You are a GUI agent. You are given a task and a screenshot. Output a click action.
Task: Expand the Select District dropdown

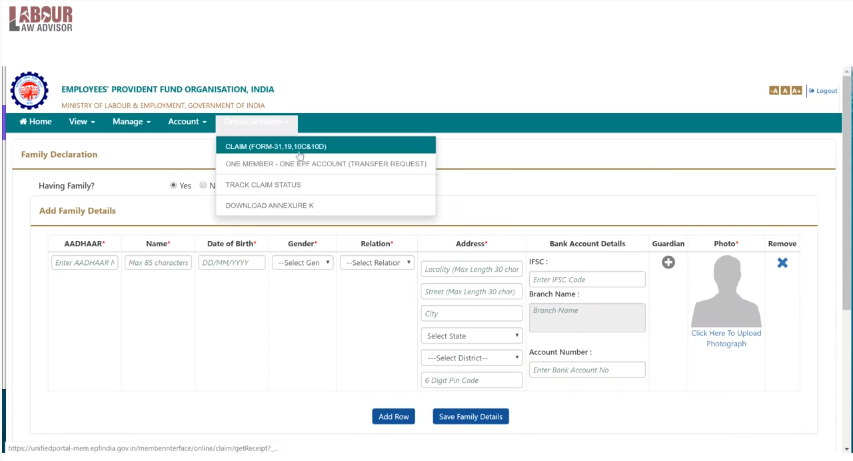point(472,358)
